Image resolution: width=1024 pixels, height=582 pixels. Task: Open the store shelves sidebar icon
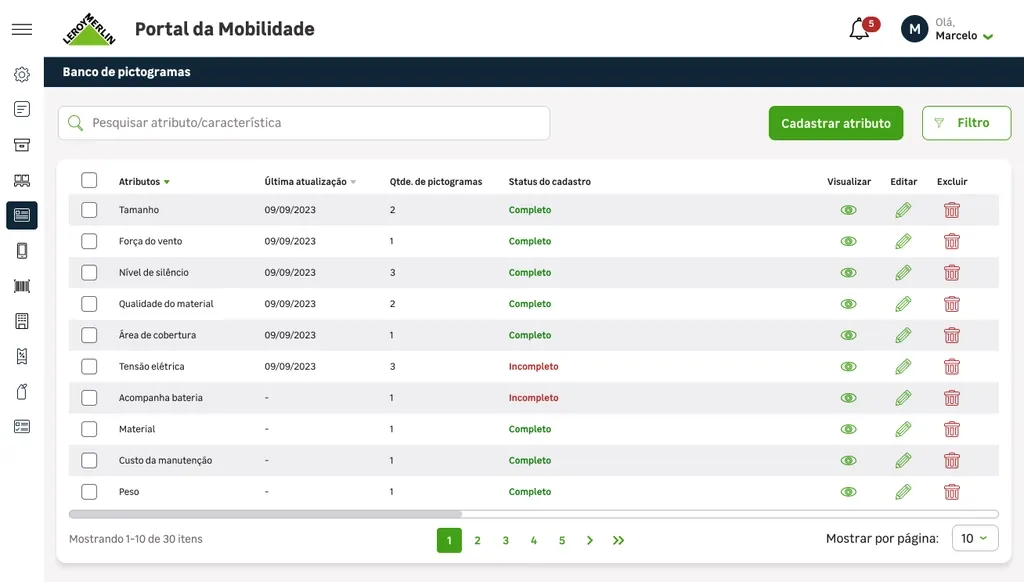(22, 180)
